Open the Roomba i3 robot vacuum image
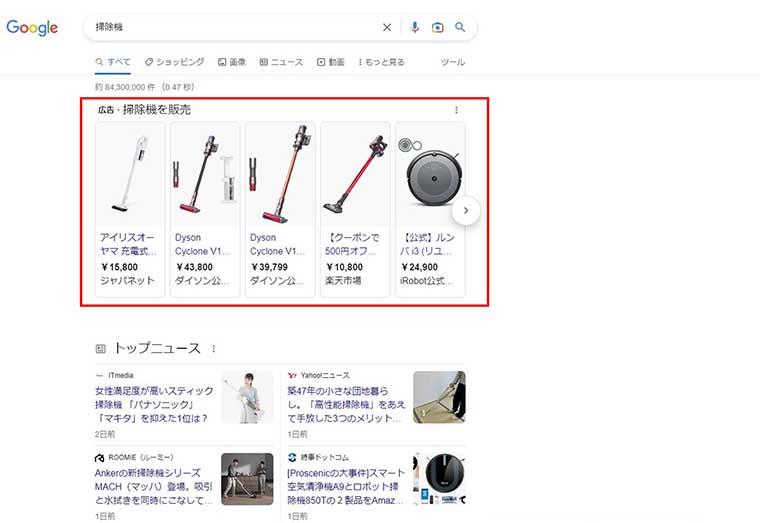760x523 pixels. (x=430, y=174)
